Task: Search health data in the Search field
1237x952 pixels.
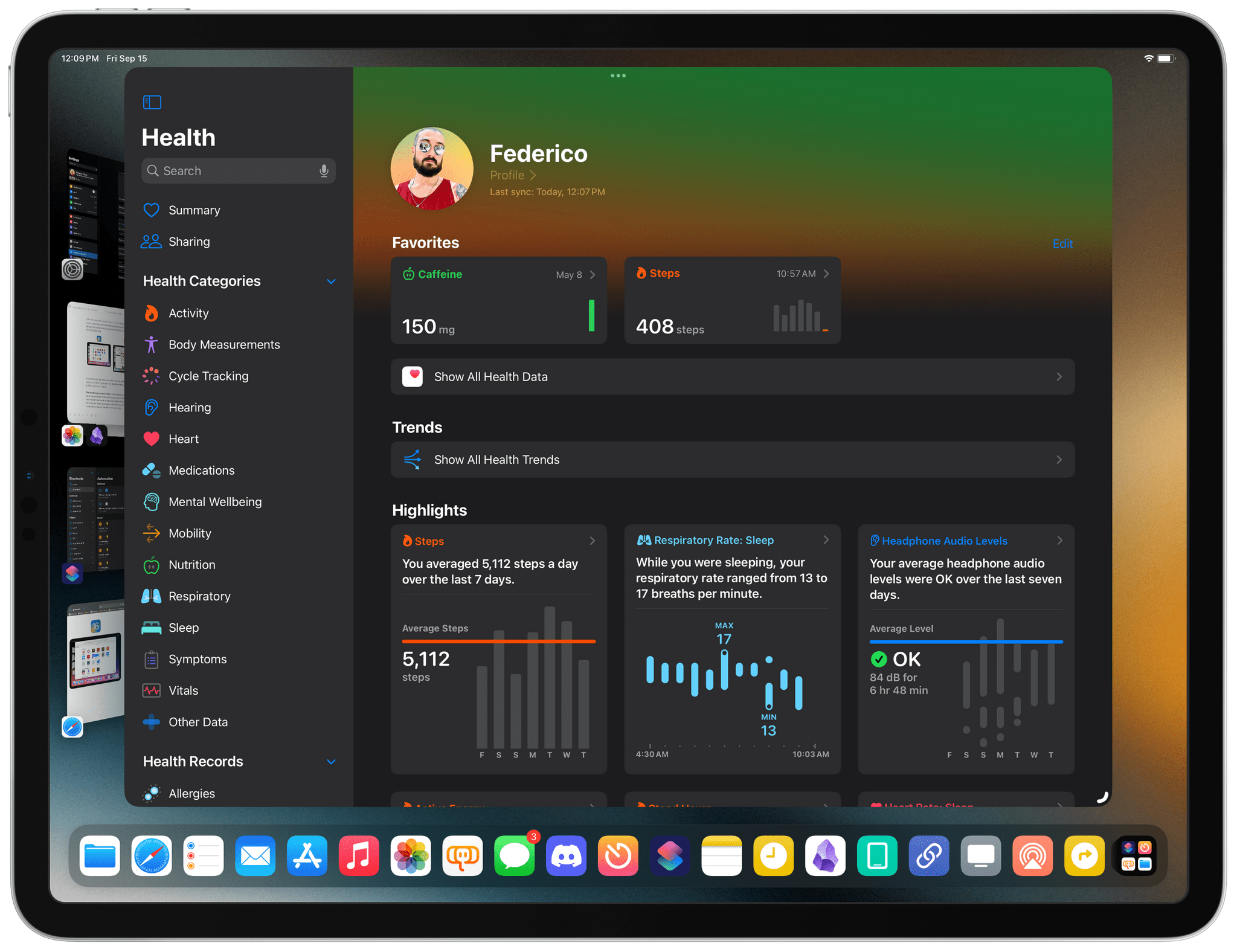Action: tap(238, 171)
